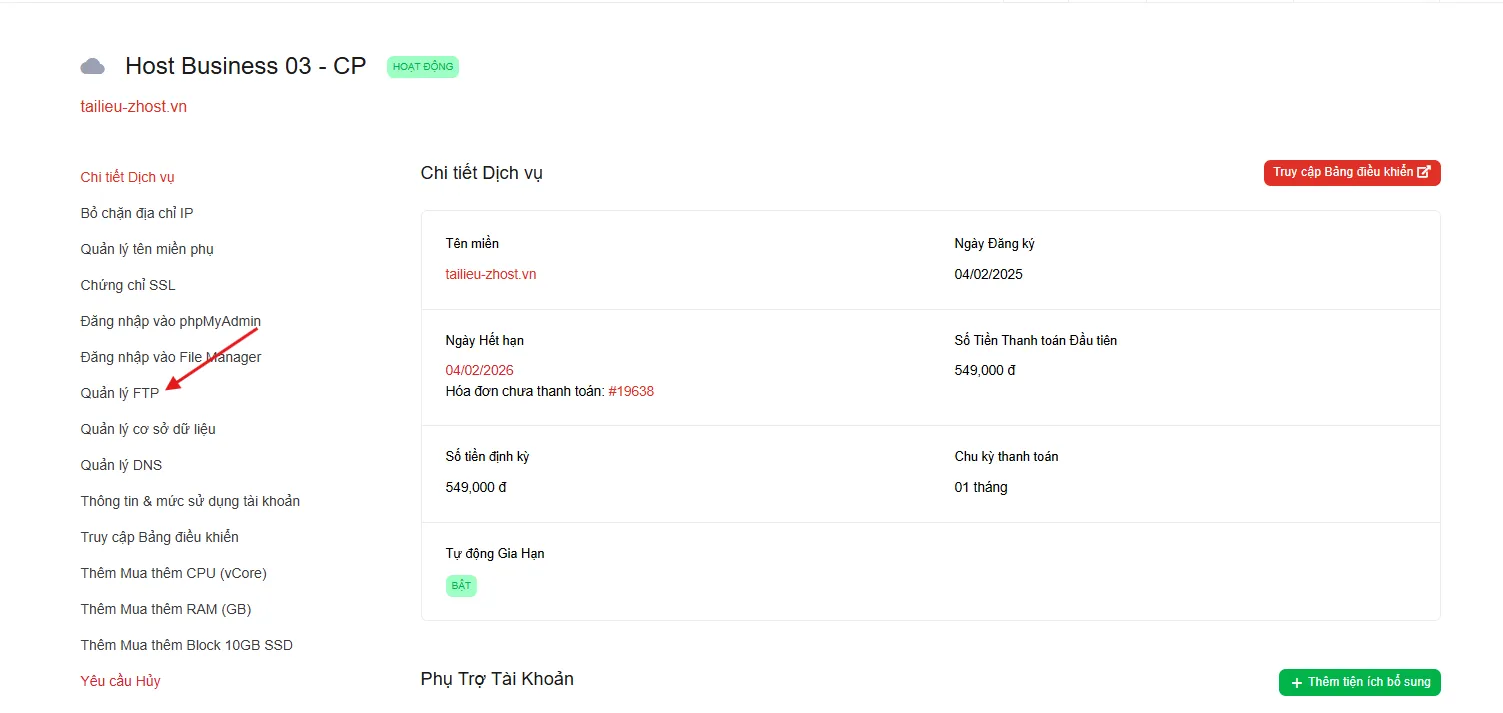View Thông tin & mức sử dụng tài khoản
The height and width of the screenshot is (713, 1503).
tap(190, 501)
